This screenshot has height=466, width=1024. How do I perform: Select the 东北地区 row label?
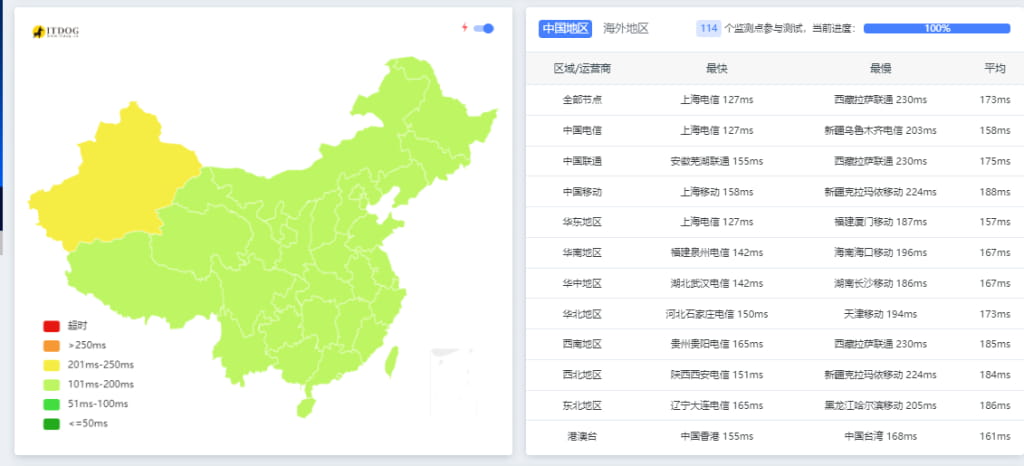pos(583,405)
